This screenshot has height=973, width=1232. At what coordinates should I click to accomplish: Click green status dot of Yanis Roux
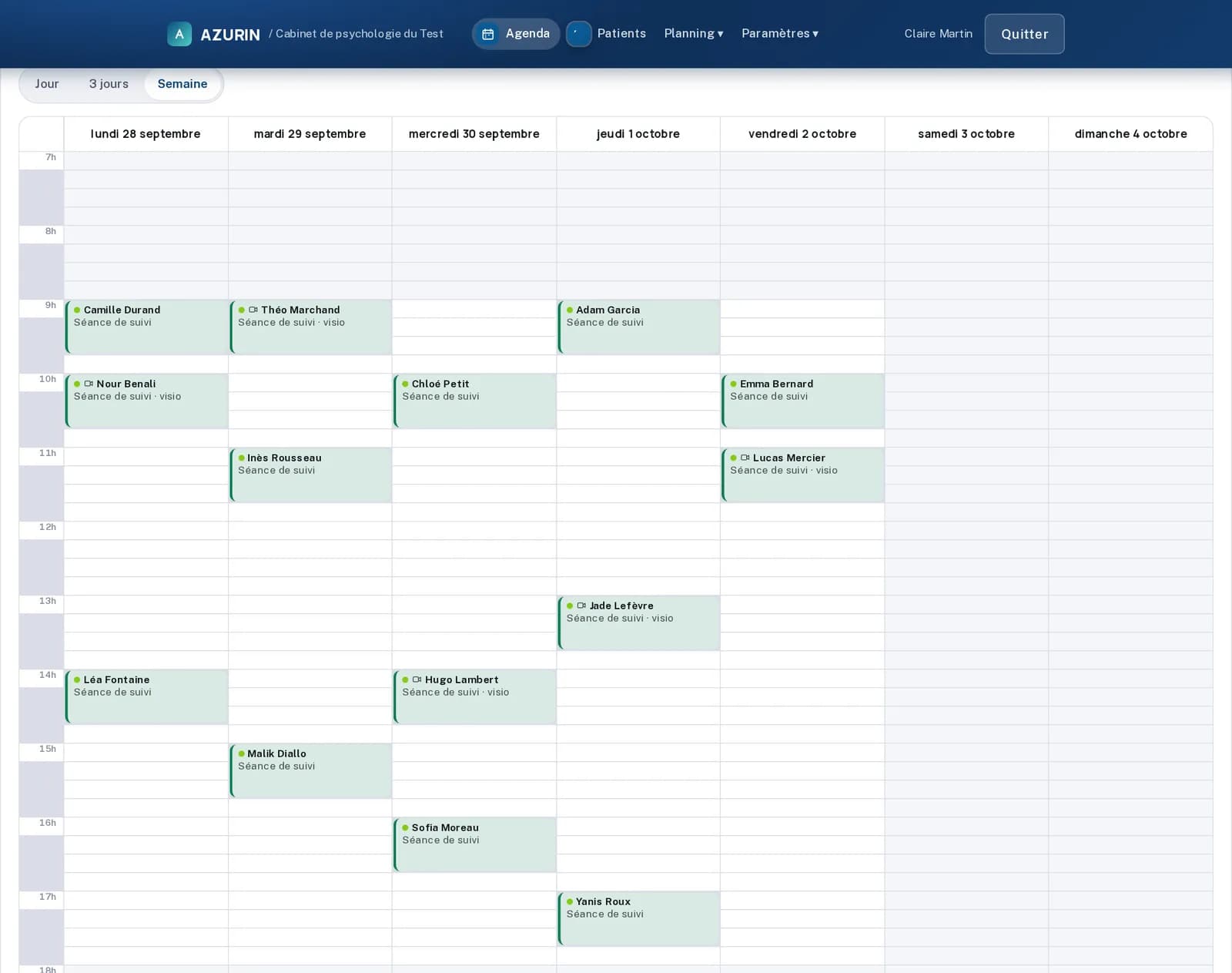(x=570, y=902)
